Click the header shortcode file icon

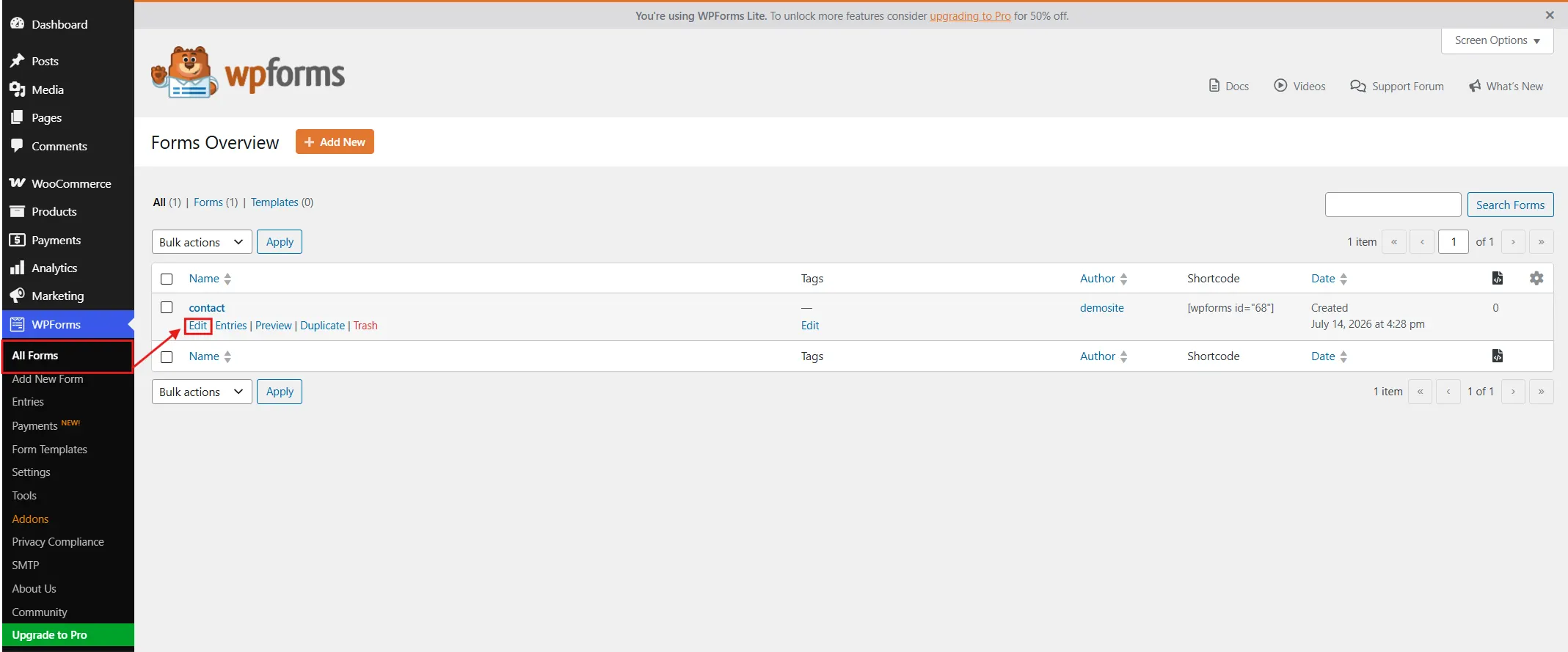pyautogui.click(x=1498, y=278)
